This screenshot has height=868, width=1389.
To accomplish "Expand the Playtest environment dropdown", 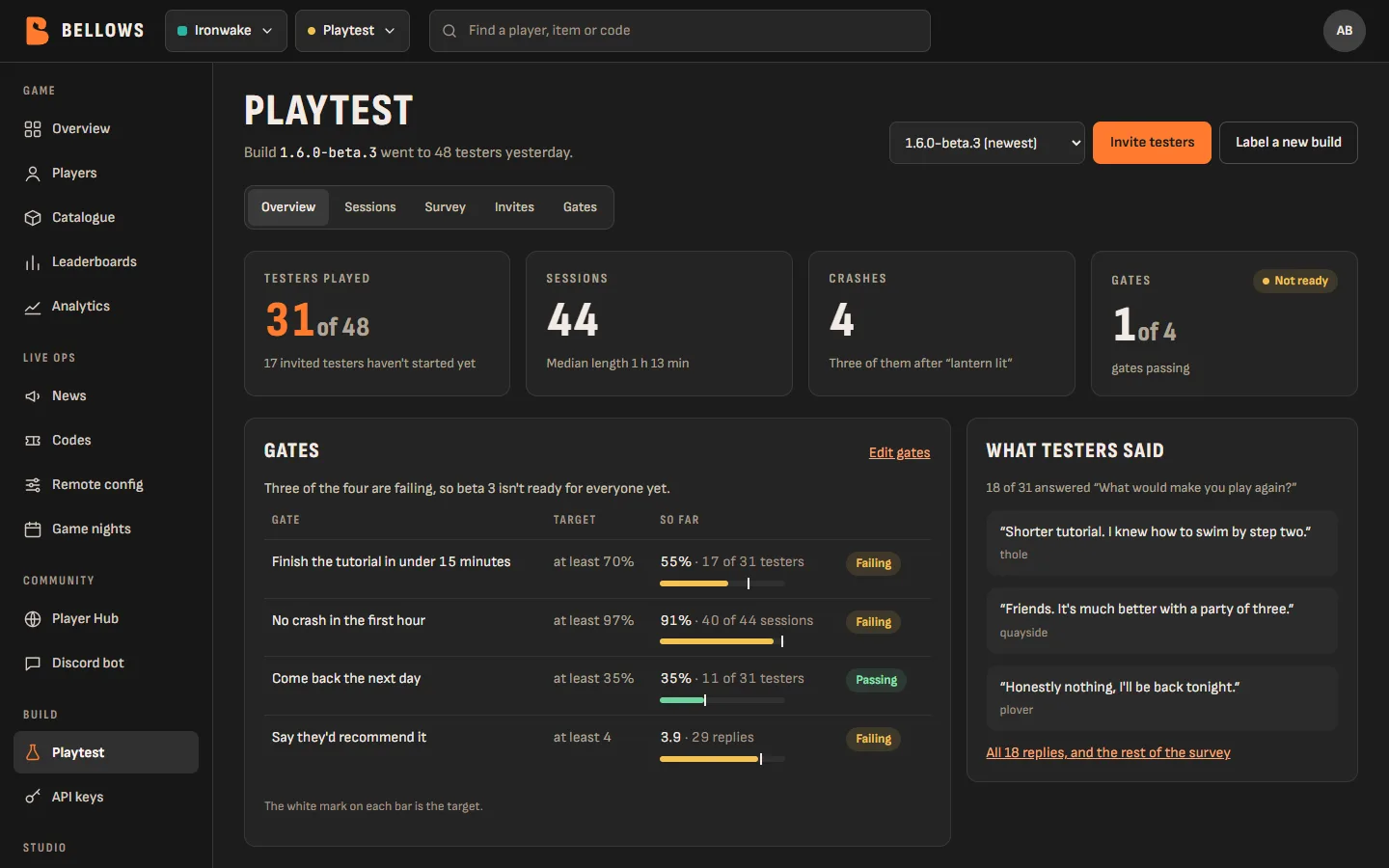I will [352, 31].
